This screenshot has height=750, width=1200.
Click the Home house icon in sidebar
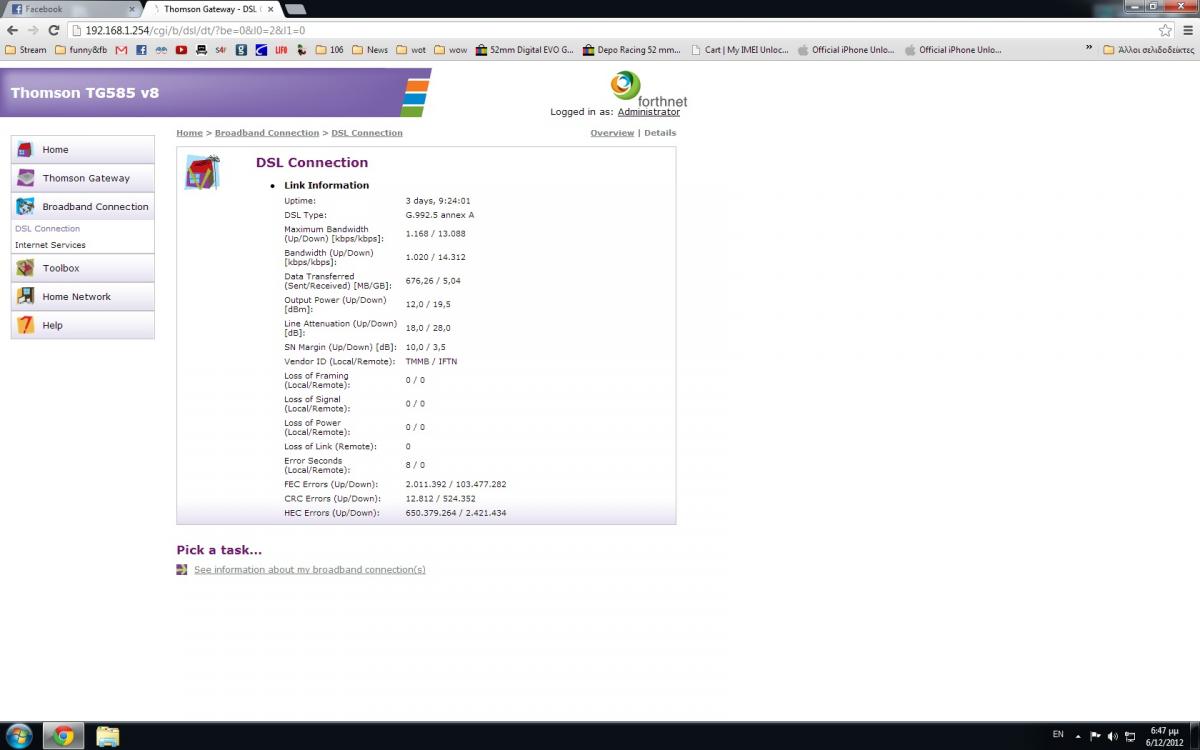pos(25,150)
